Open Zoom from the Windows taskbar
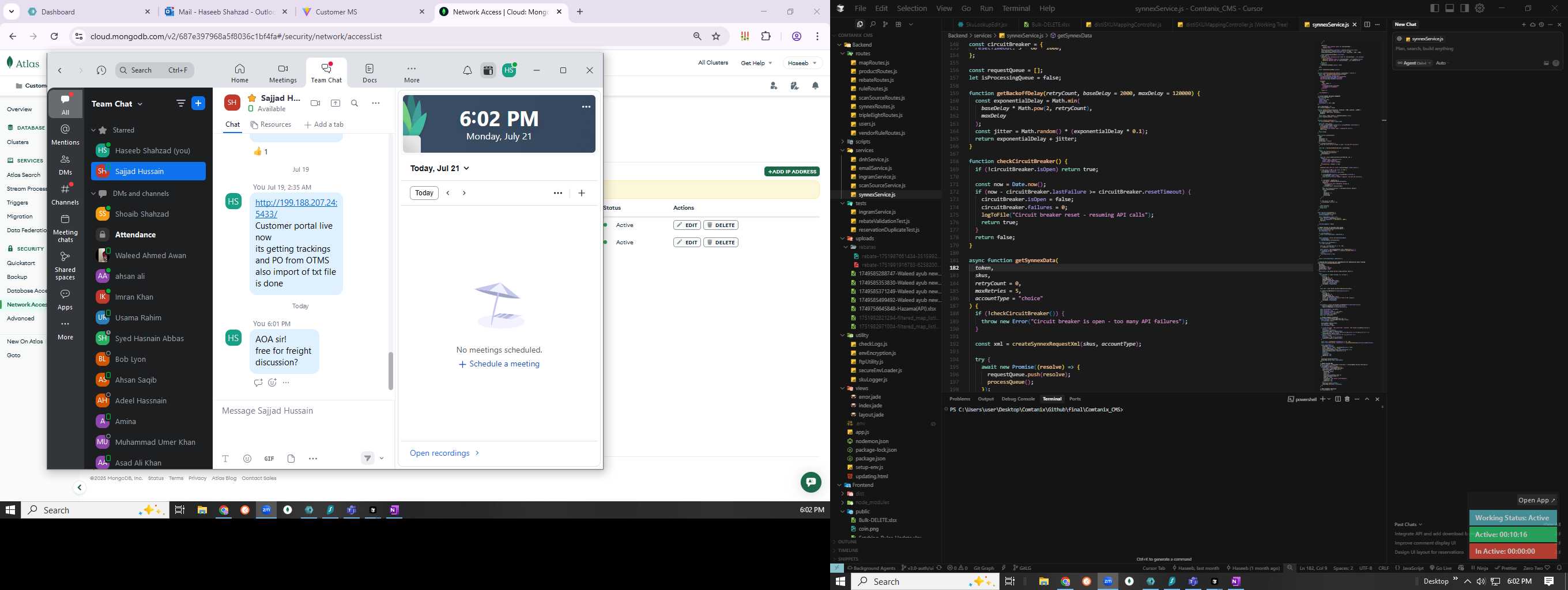 coord(266,510)
